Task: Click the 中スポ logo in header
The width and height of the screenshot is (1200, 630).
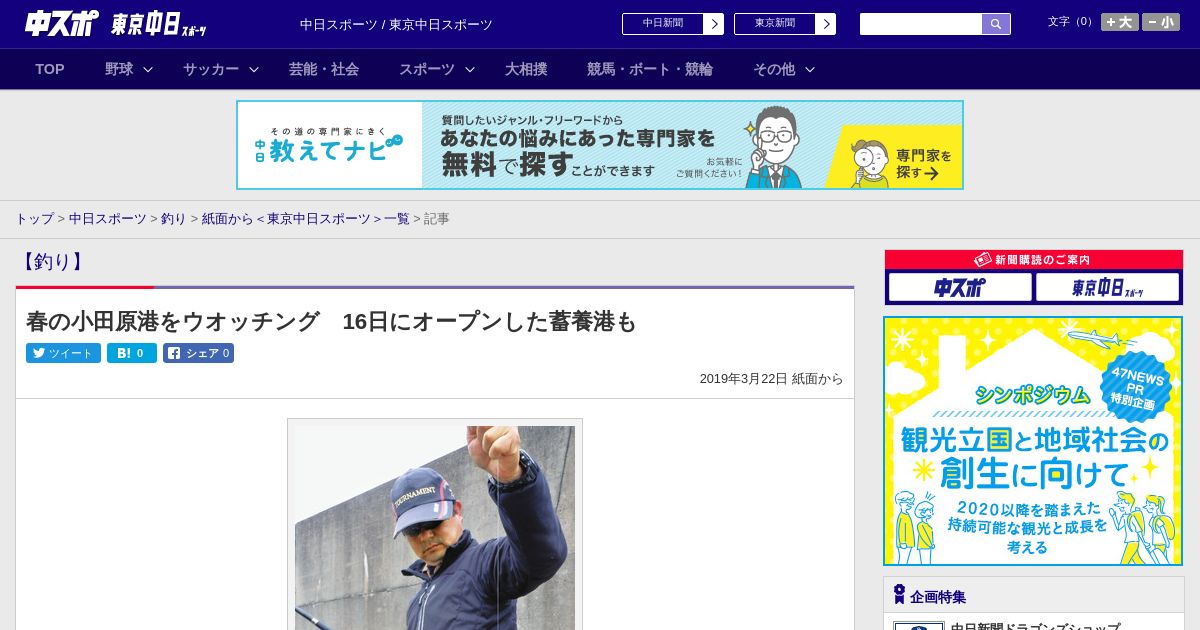Action: tap(61, 23)
